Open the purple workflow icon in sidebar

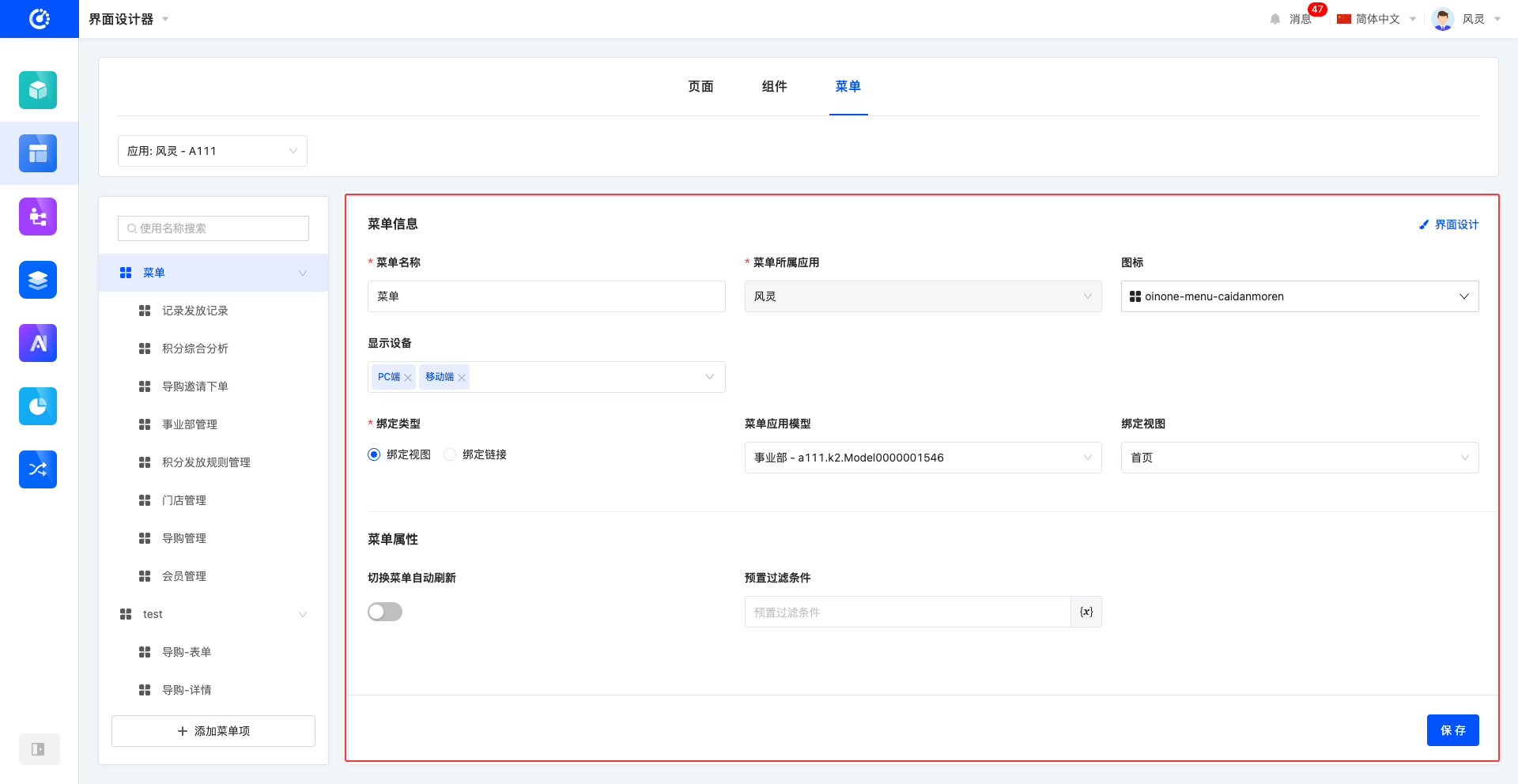(38, 217)
